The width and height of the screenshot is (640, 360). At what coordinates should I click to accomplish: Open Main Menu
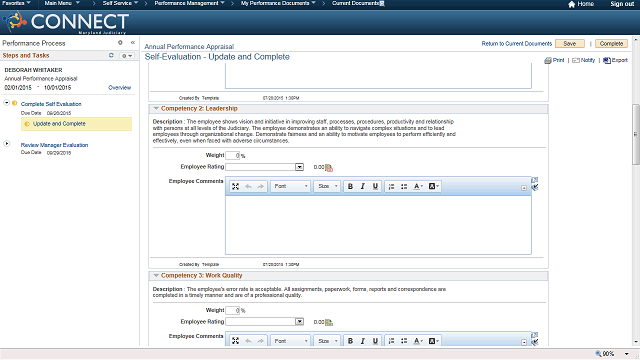tap(62, 3)
